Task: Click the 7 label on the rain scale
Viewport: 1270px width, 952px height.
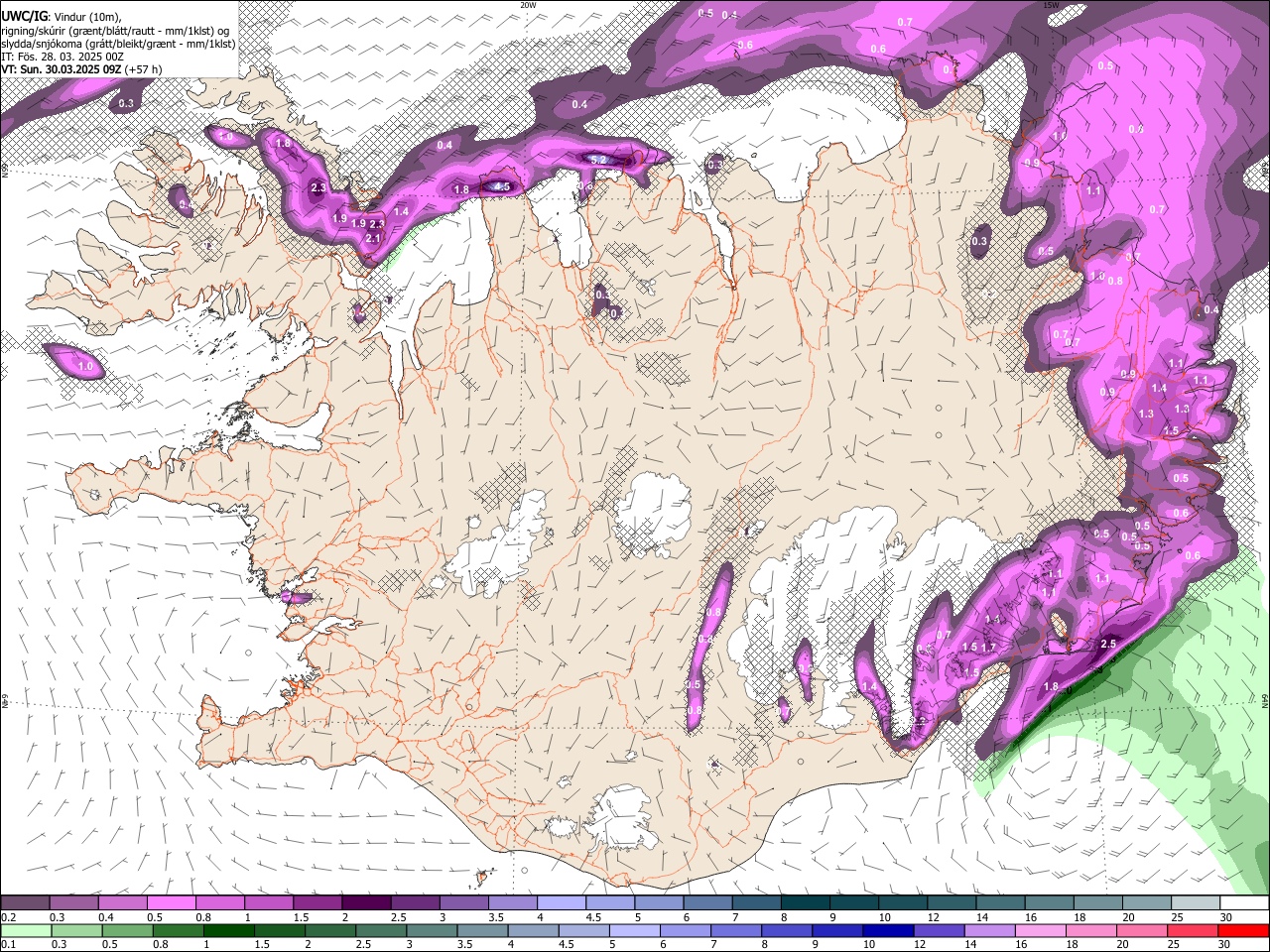Action: [x=713, y=944]
